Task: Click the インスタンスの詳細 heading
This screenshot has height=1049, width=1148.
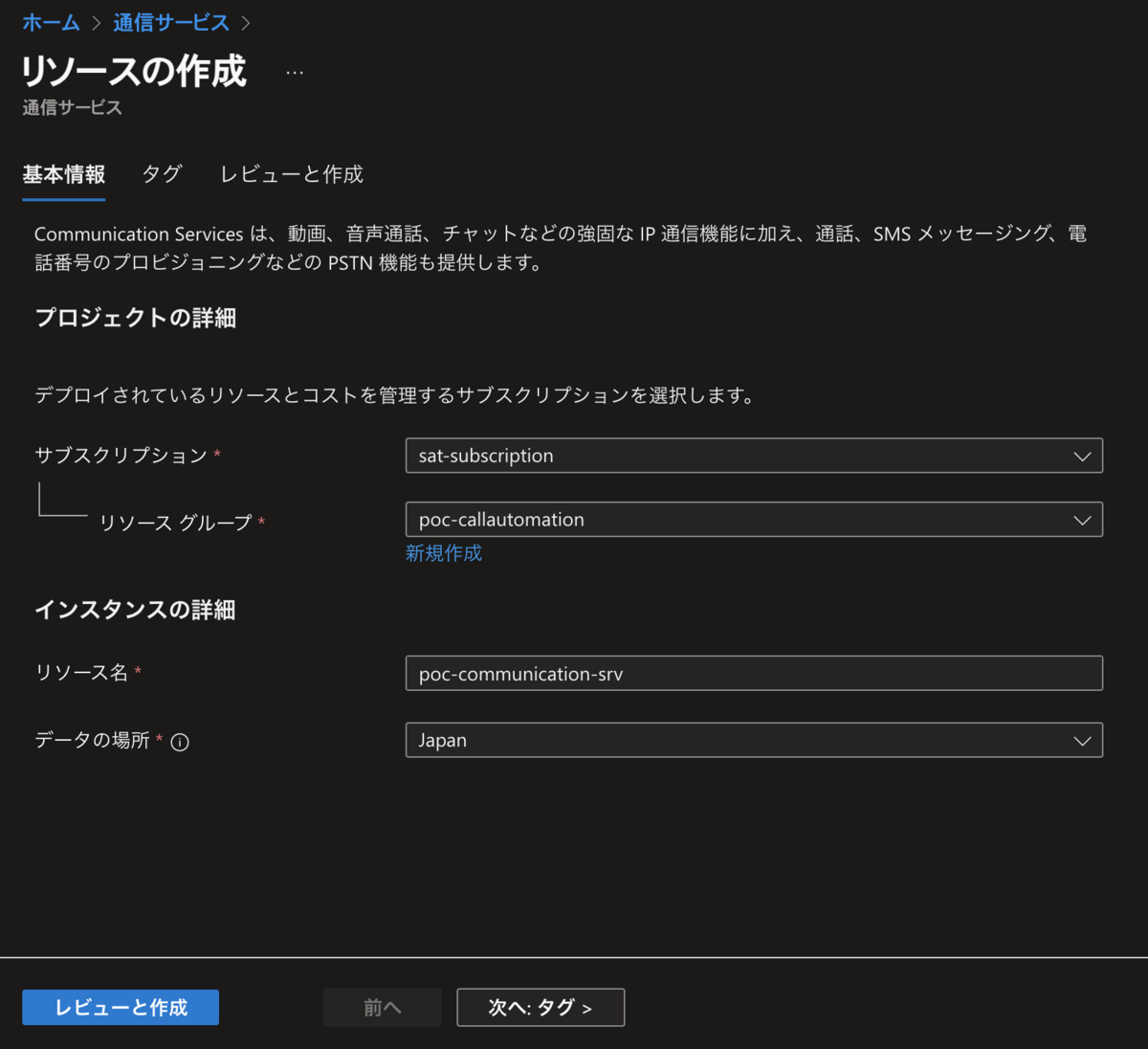Action: pyautogui.click(x=135, y=610)
